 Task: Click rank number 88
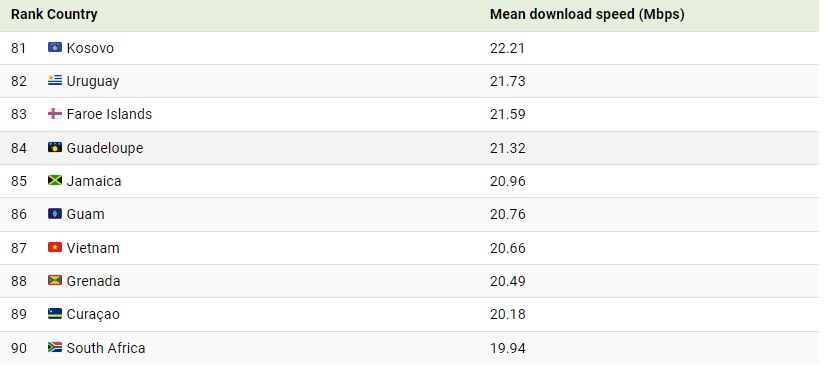pos(18,281)
